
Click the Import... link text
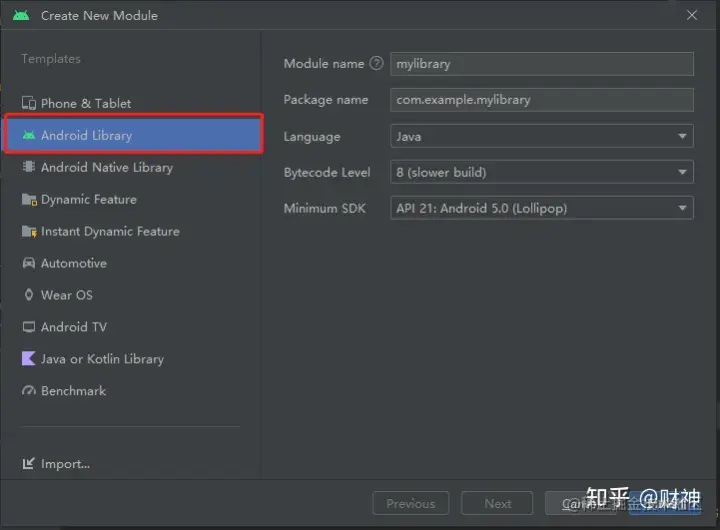pos(66,464)
